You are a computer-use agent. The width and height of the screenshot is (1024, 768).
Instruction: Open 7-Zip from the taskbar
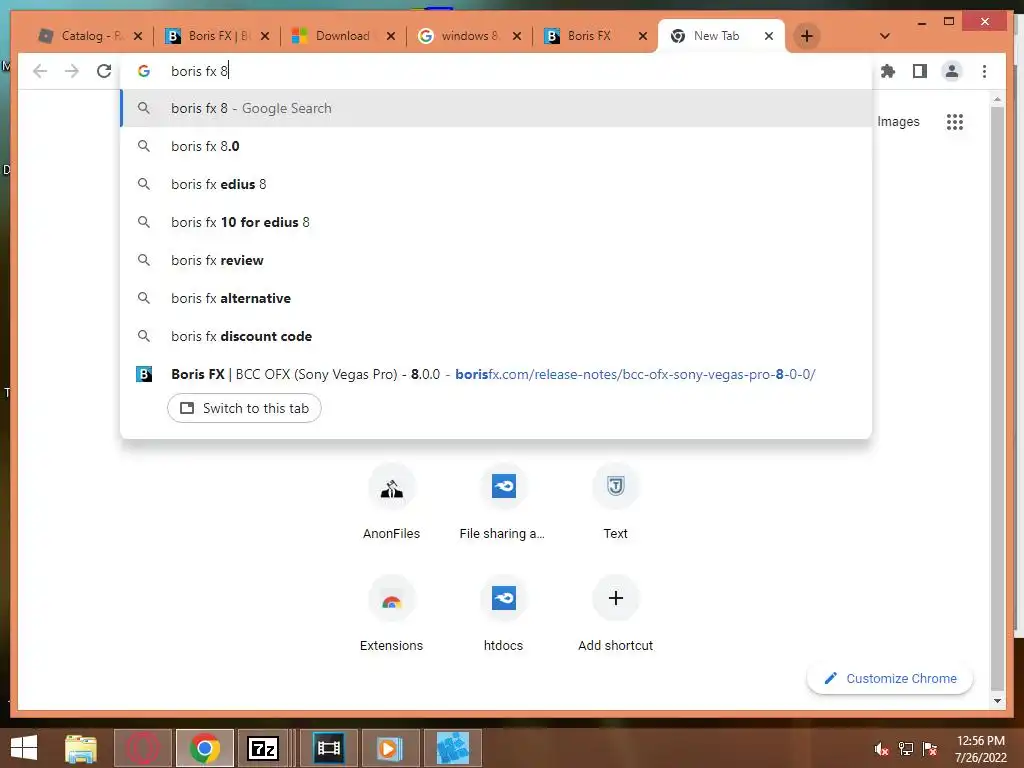[x=263, y=748]
